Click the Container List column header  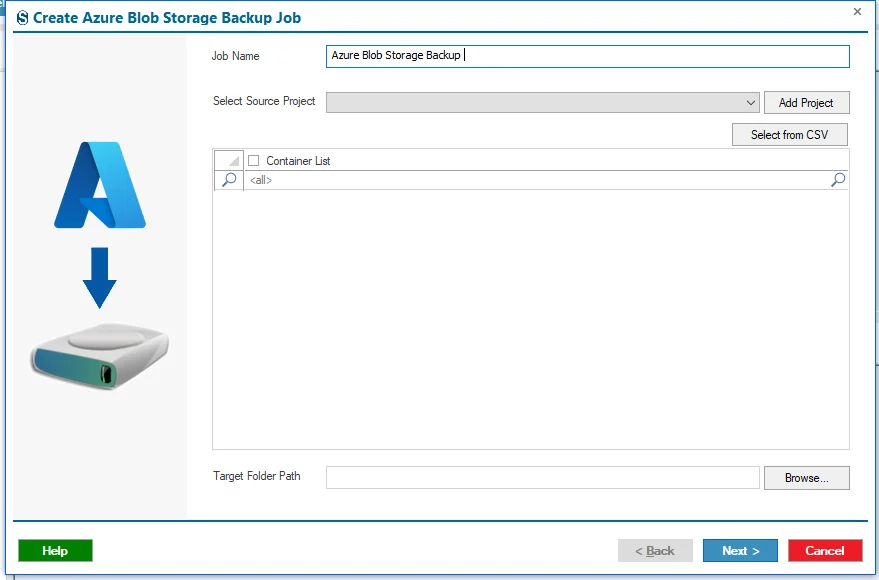pos(546,160)
